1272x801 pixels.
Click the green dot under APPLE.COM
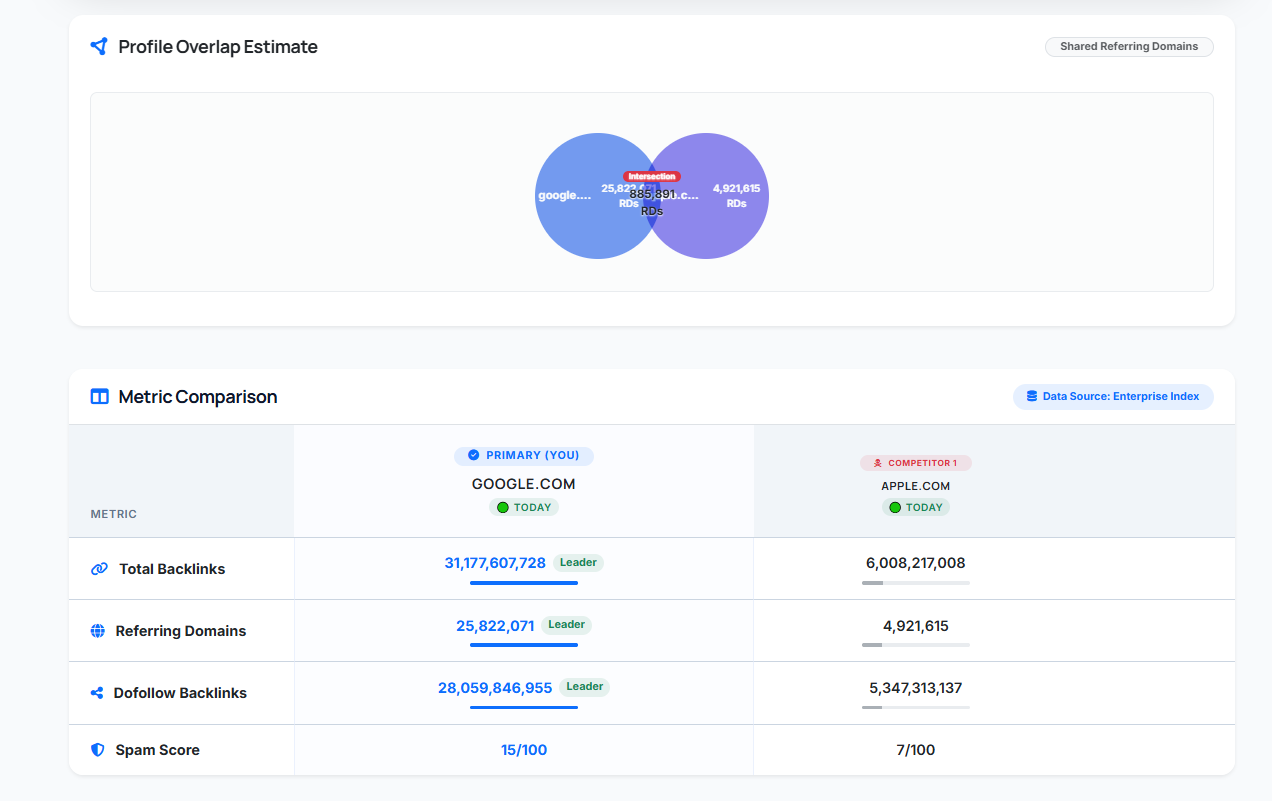[895, 507]
